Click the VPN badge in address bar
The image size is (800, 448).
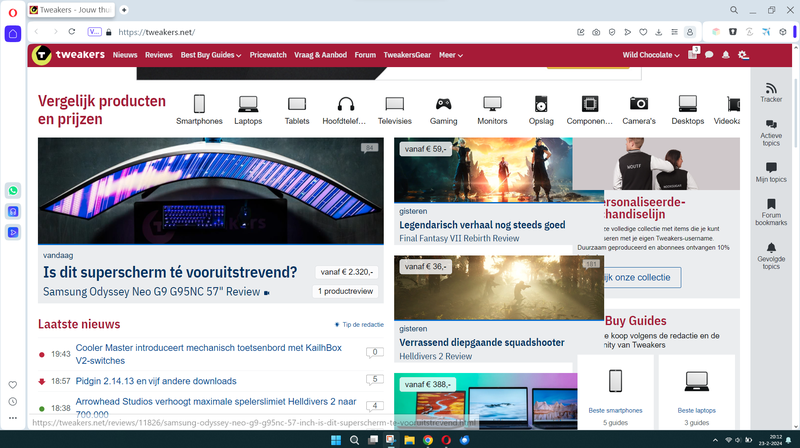point(94,32)
